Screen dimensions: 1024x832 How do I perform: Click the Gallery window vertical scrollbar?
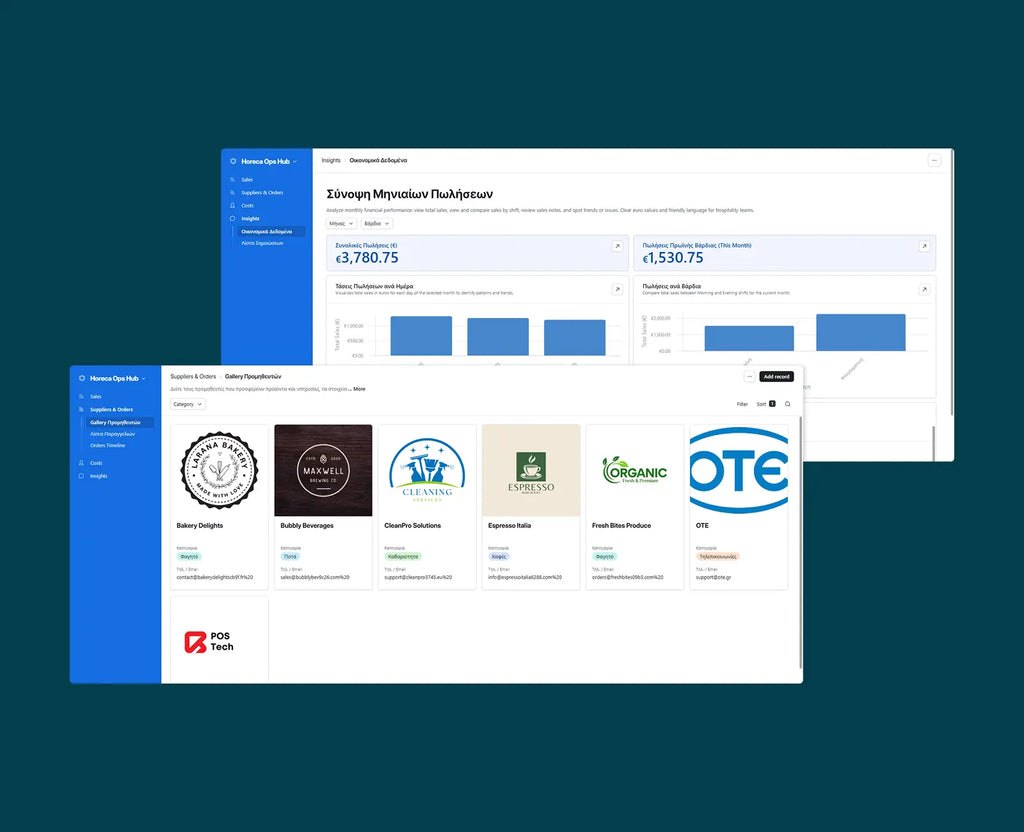point(800,540)
